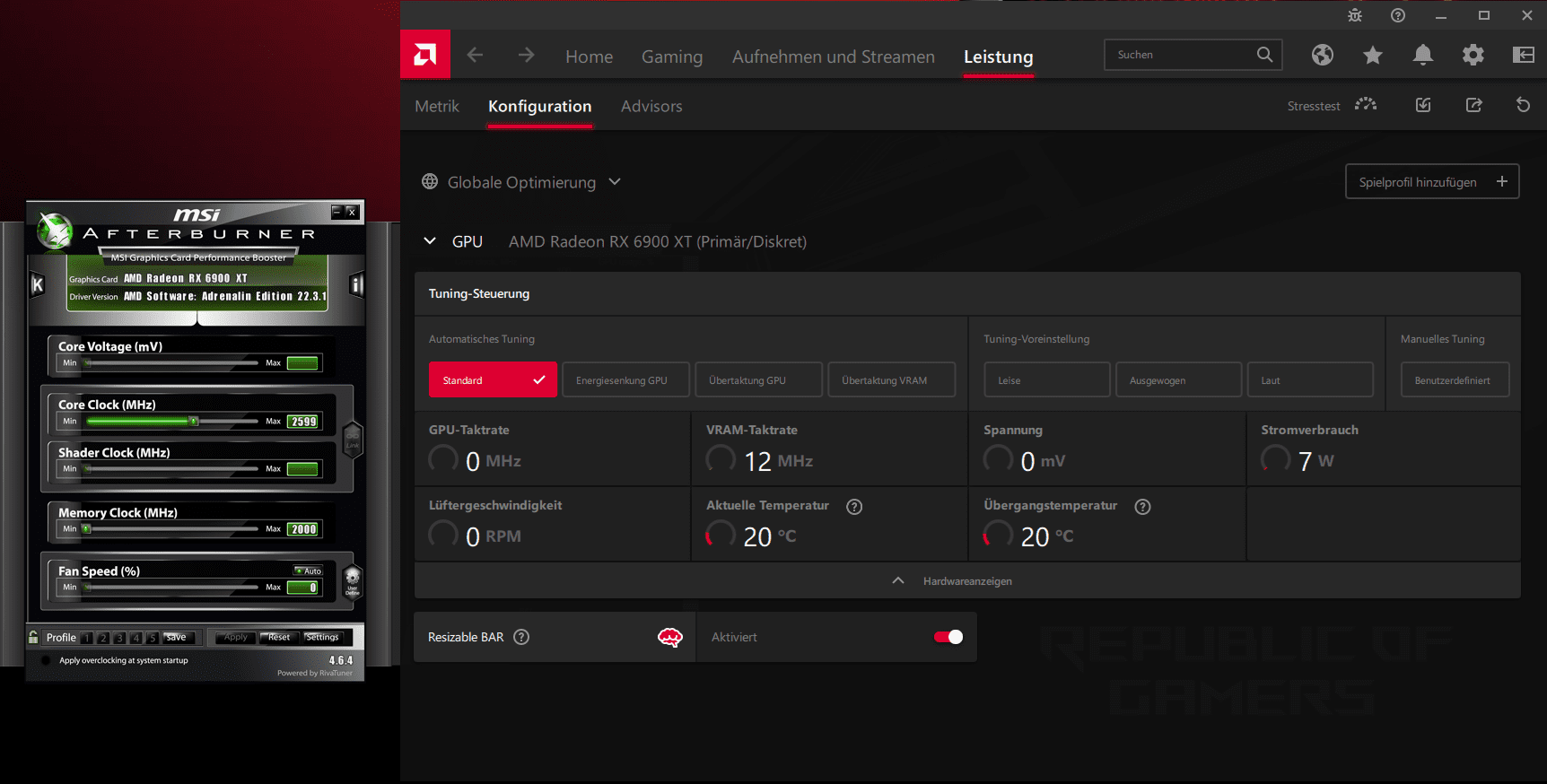Switch to the Leistung tab
Screen dimensions: 1547x784
click(998, 57)
